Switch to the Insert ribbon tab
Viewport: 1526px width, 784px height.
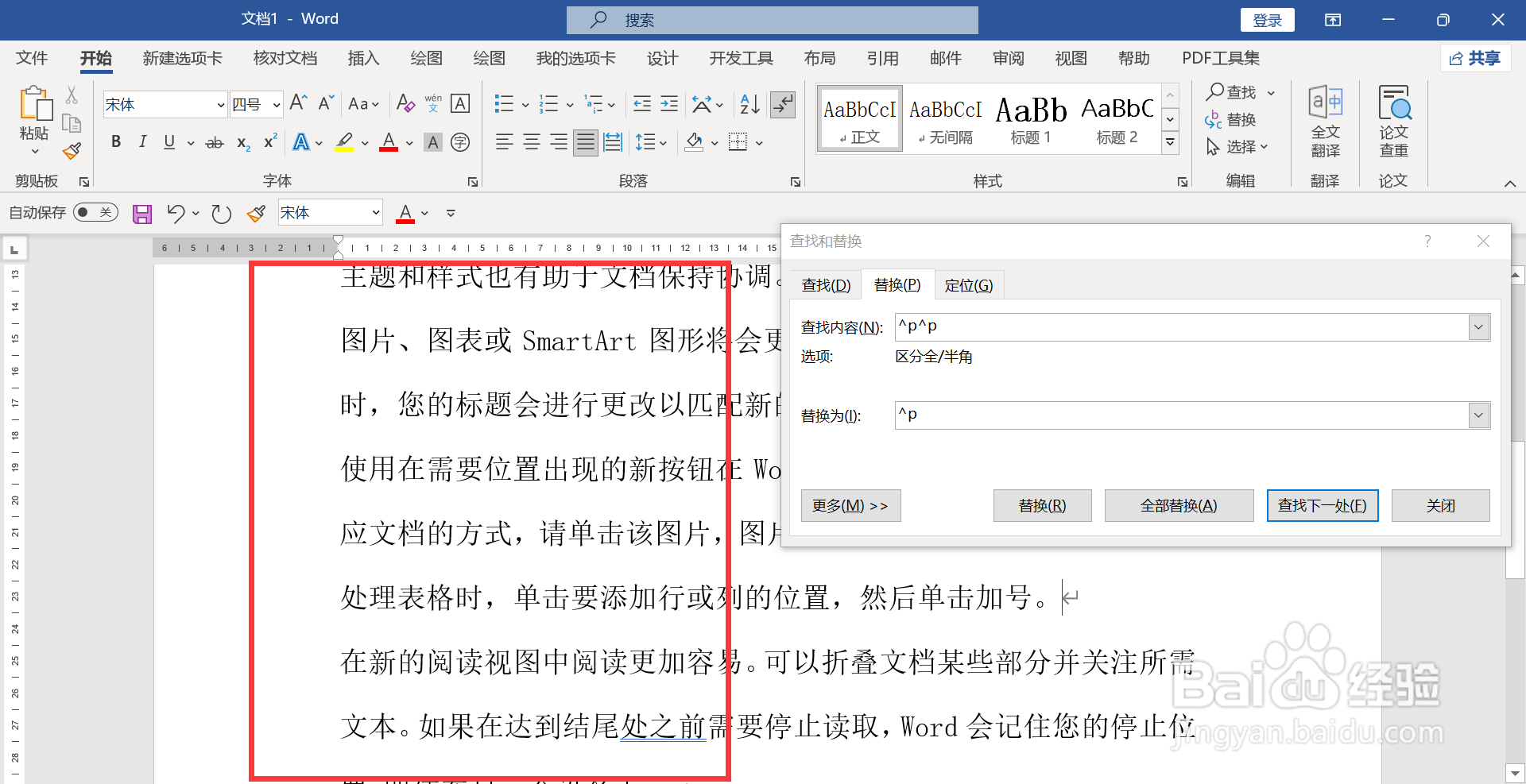[363, 58]
